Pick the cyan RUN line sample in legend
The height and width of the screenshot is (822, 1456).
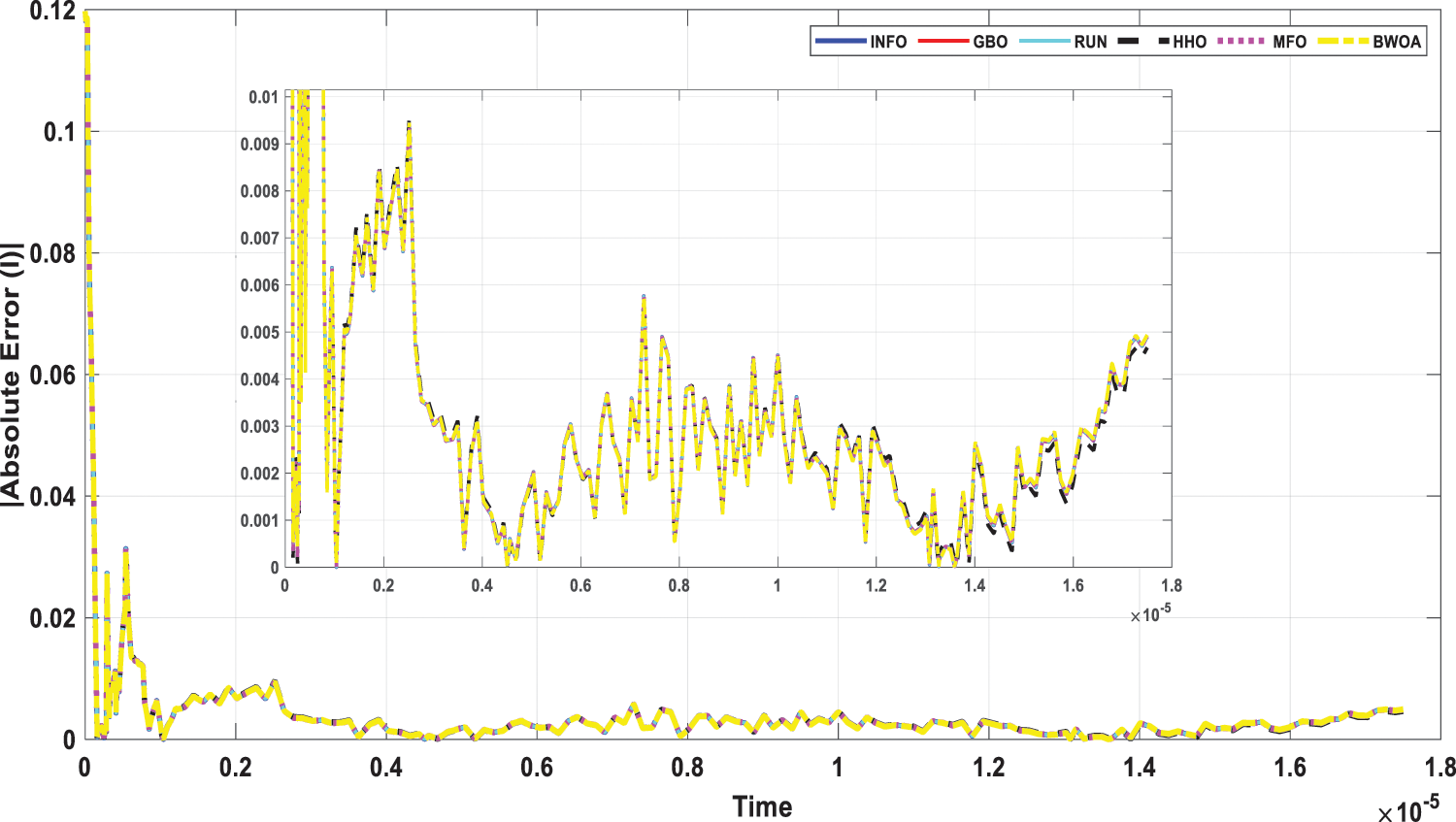[1044, 42]
